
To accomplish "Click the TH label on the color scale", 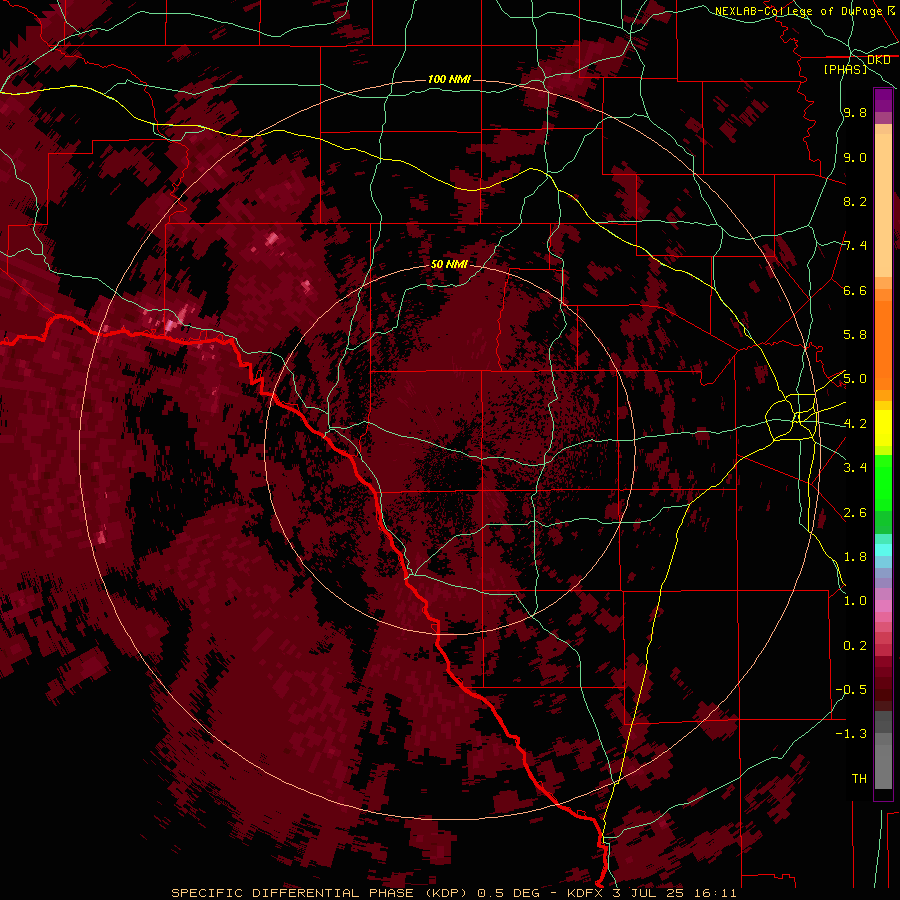I will (859, 778).
